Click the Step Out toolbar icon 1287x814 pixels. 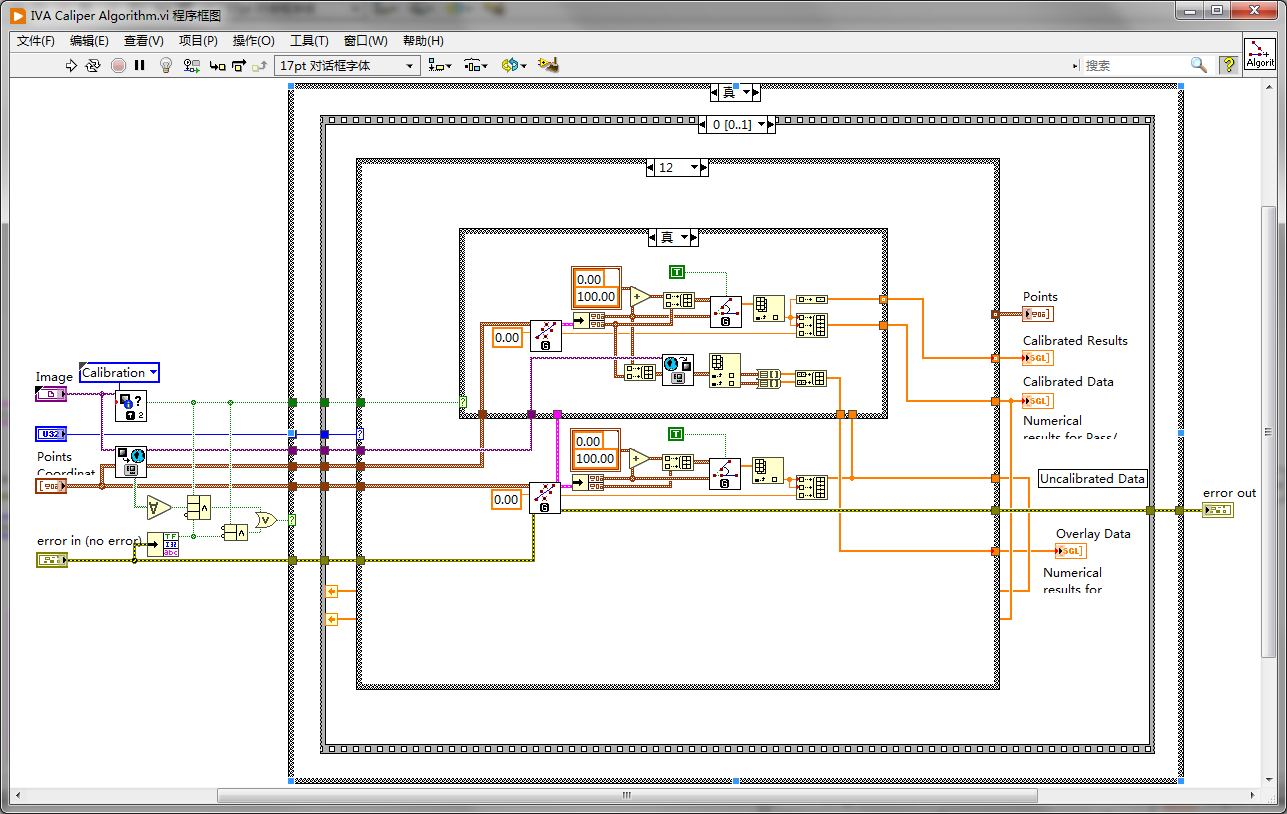pyautogui.click(x=260, y=65)
